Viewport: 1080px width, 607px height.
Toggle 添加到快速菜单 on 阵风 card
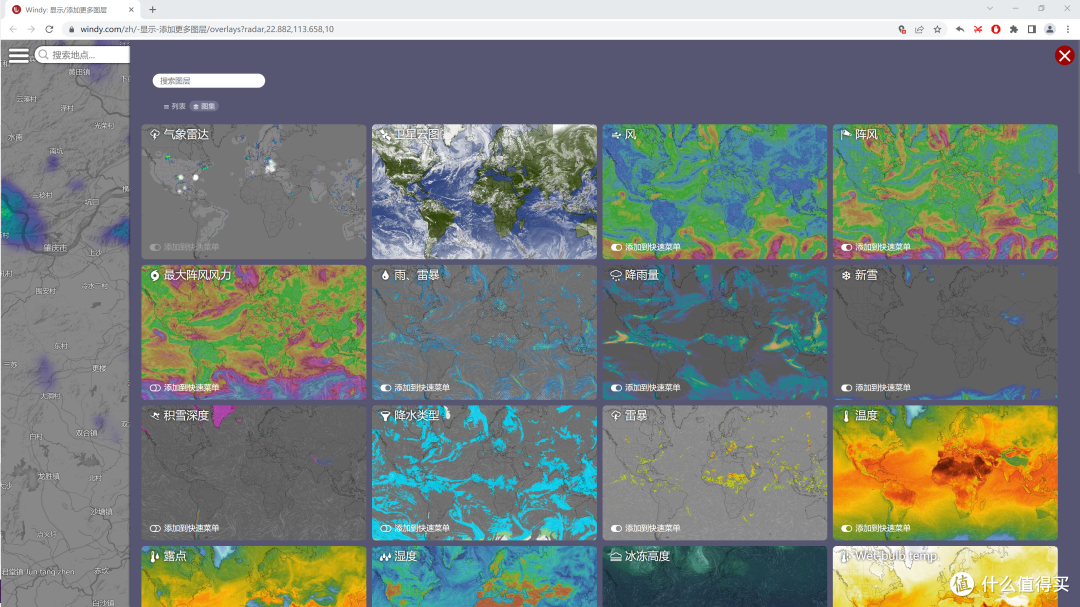pyautogui.click(x=847, y=247)
